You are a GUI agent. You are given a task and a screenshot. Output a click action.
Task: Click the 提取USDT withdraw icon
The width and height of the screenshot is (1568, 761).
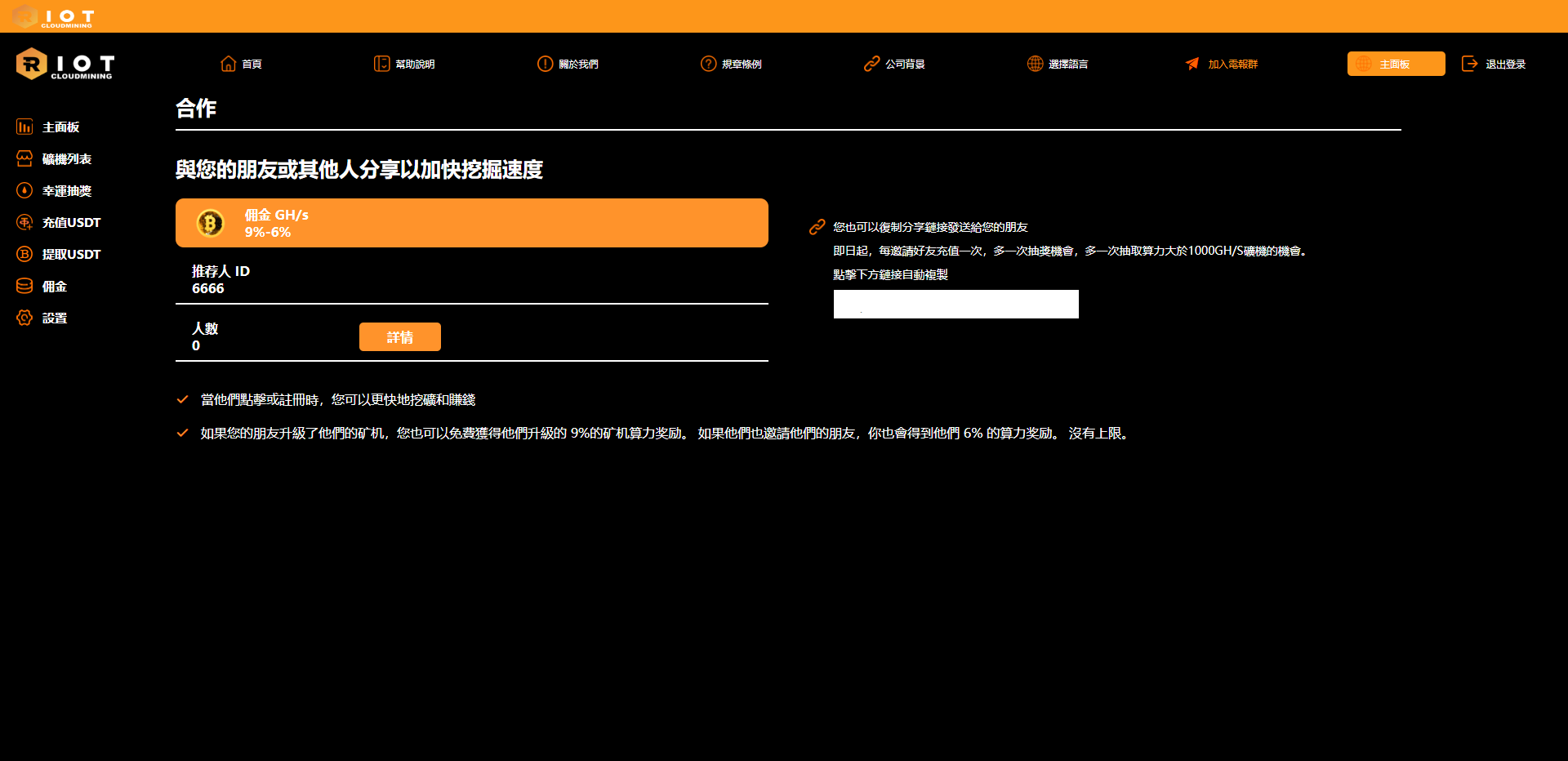[x=24, y=255]
